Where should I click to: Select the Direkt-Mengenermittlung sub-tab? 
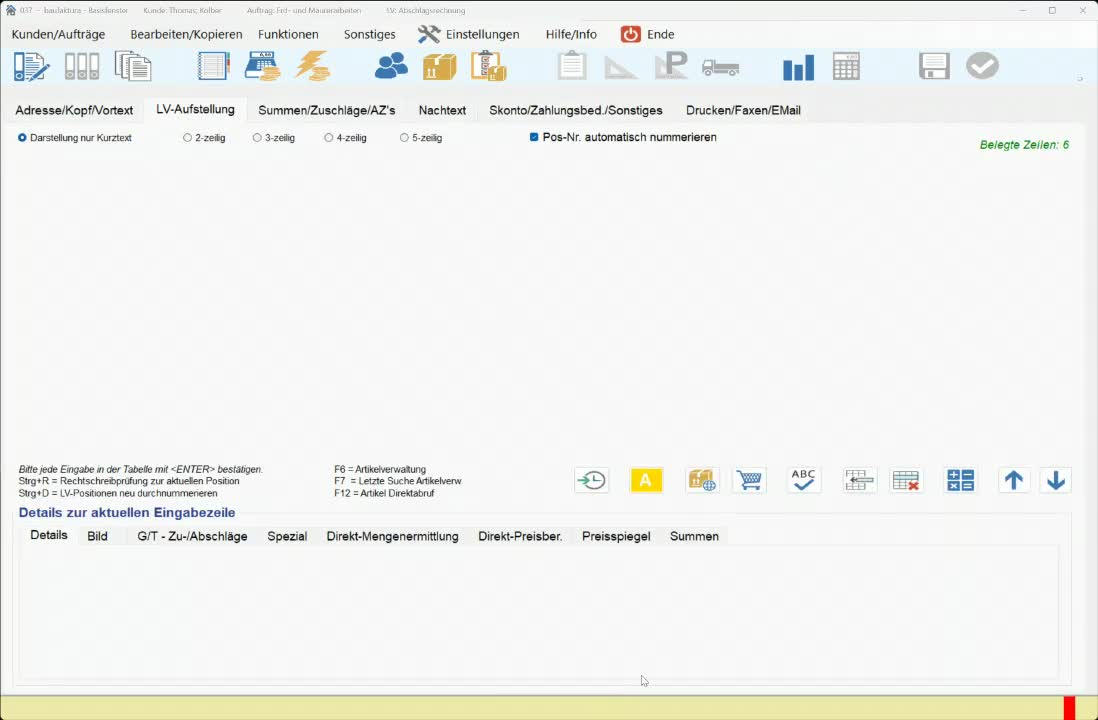[x=393, y=536]
